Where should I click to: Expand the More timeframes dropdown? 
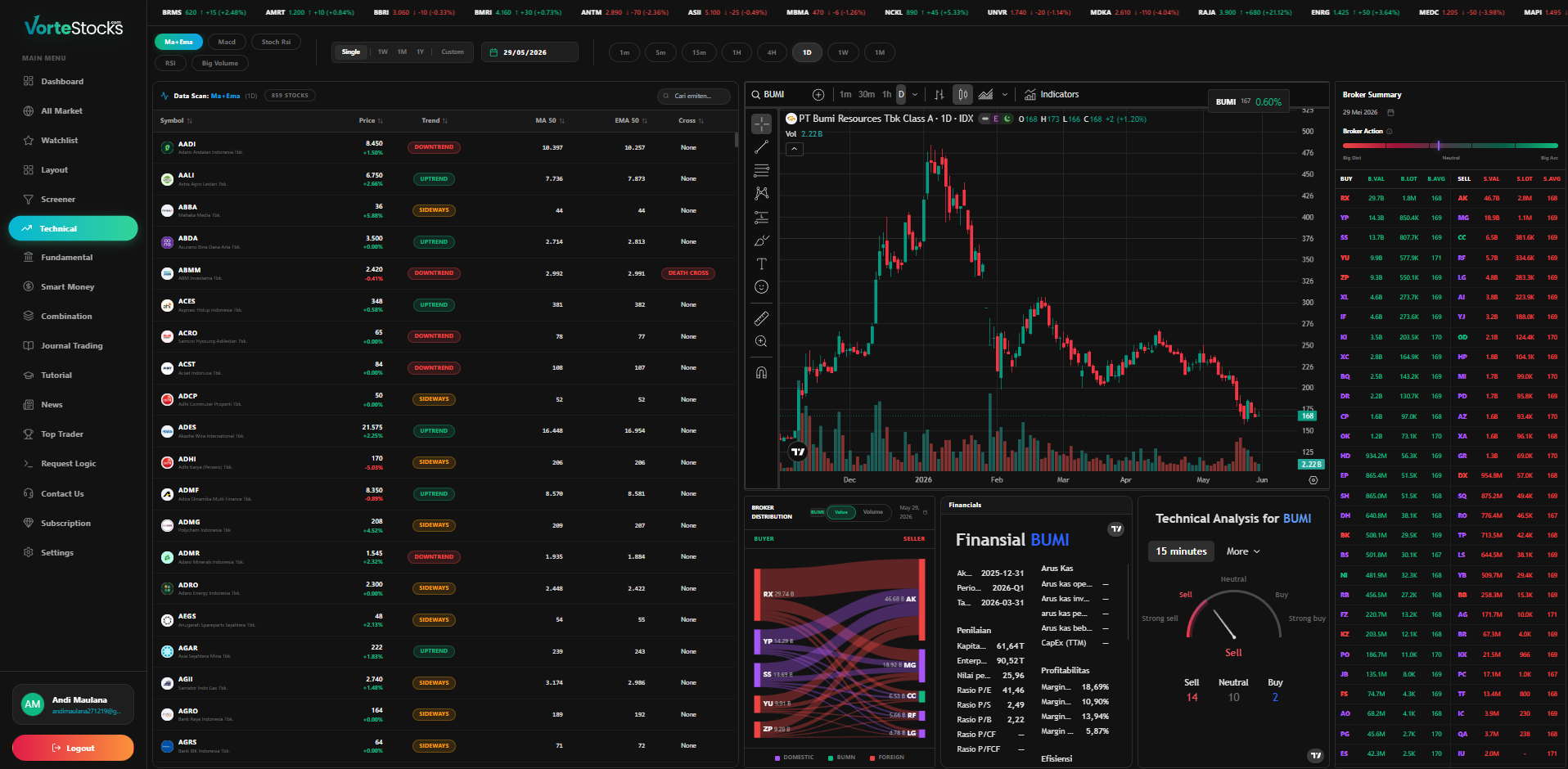click(x=1243, y=551)
